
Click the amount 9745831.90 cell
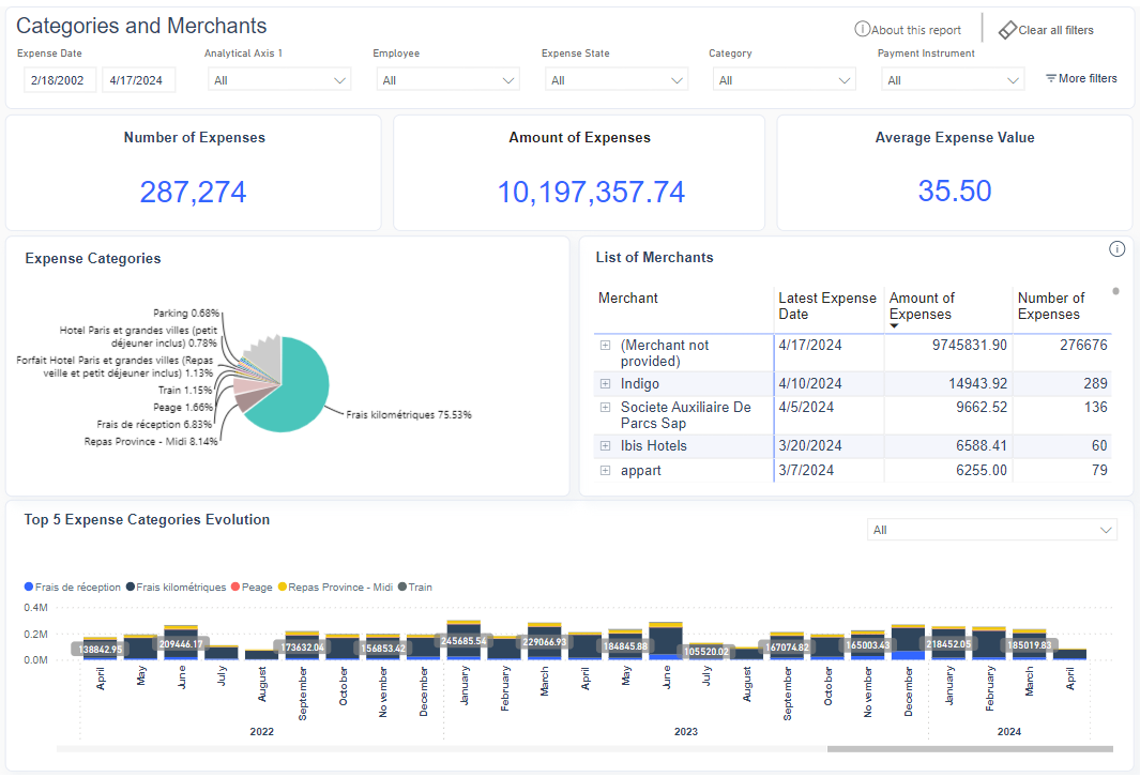[x=969, y=345]
